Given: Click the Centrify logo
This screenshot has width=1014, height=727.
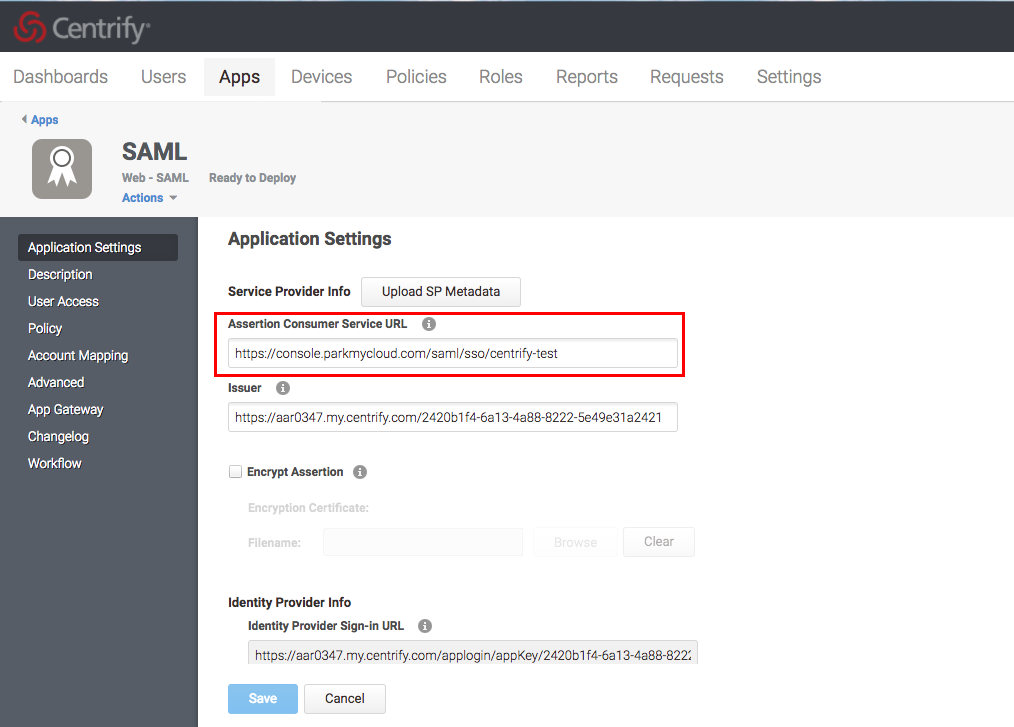Looking at the screenshot, I should coord(82,27).
